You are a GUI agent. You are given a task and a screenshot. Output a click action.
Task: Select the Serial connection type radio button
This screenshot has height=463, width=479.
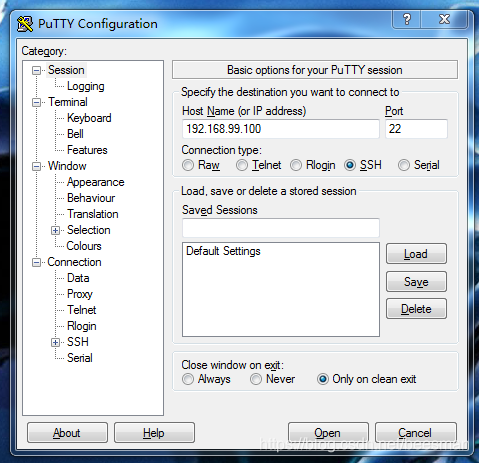[x=404, y=165]
